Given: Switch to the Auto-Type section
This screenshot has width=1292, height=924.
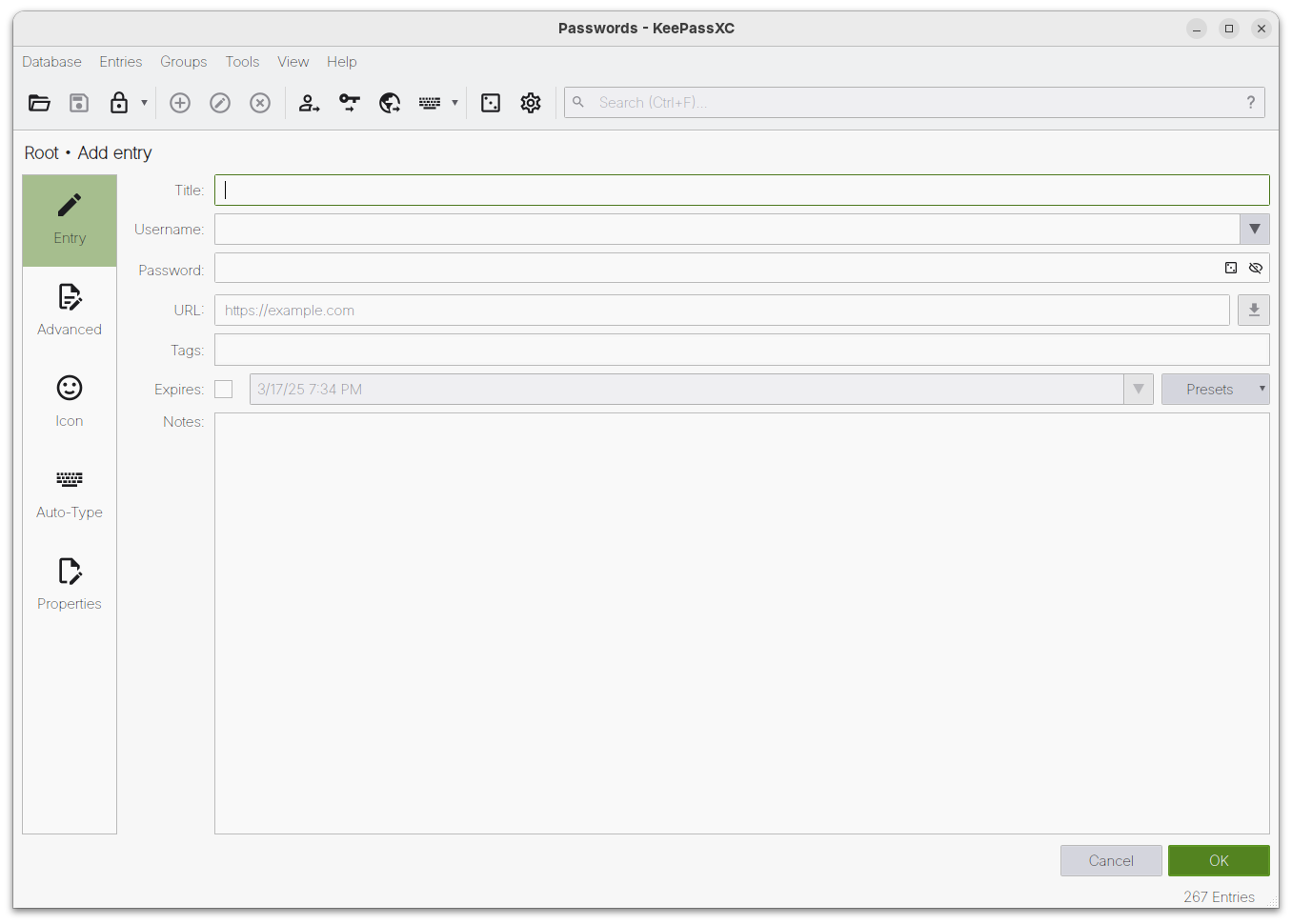Looking at the screenshot, I should click(70, 494).
